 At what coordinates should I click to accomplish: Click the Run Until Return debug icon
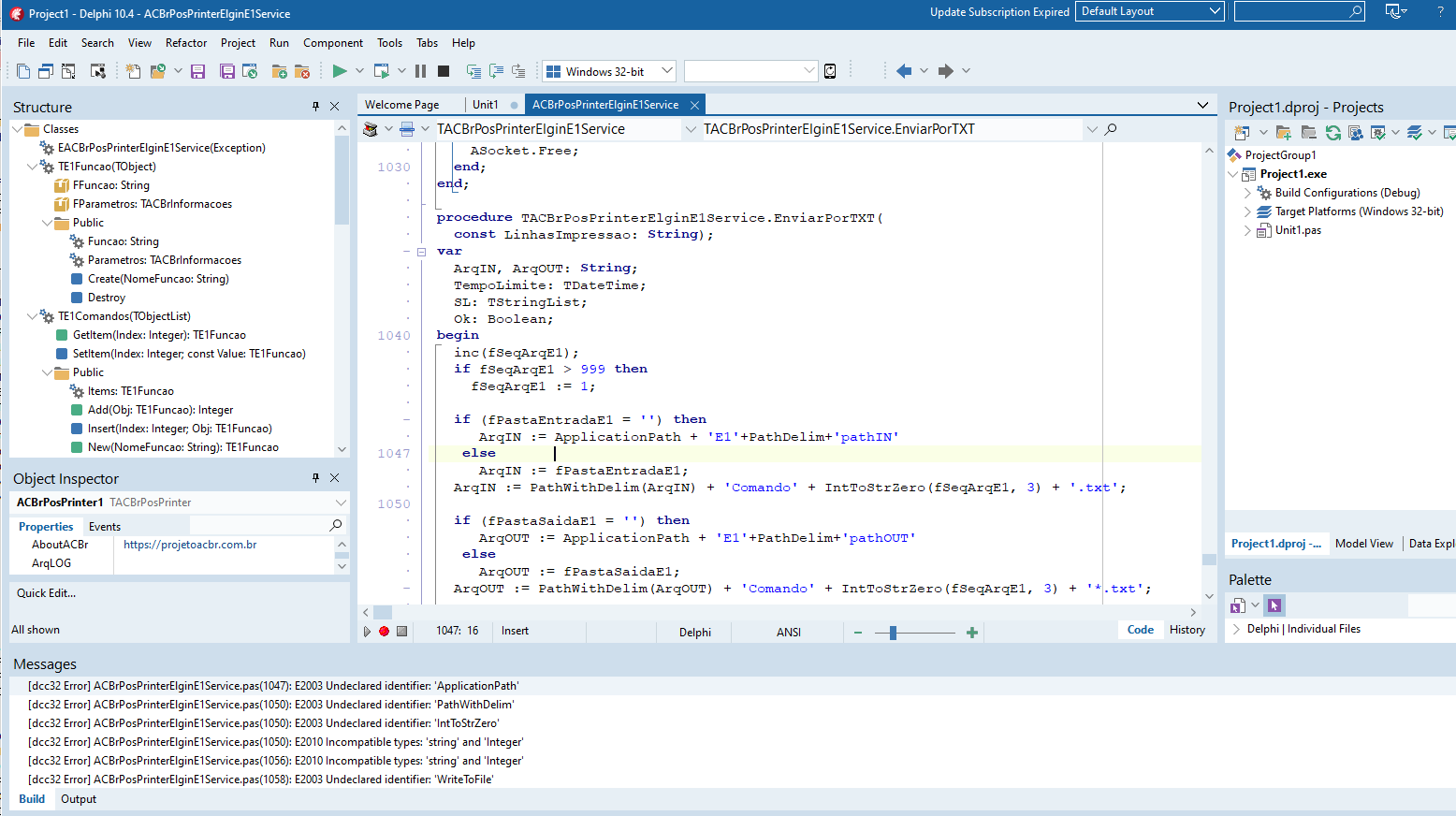[x=518, y=71]
